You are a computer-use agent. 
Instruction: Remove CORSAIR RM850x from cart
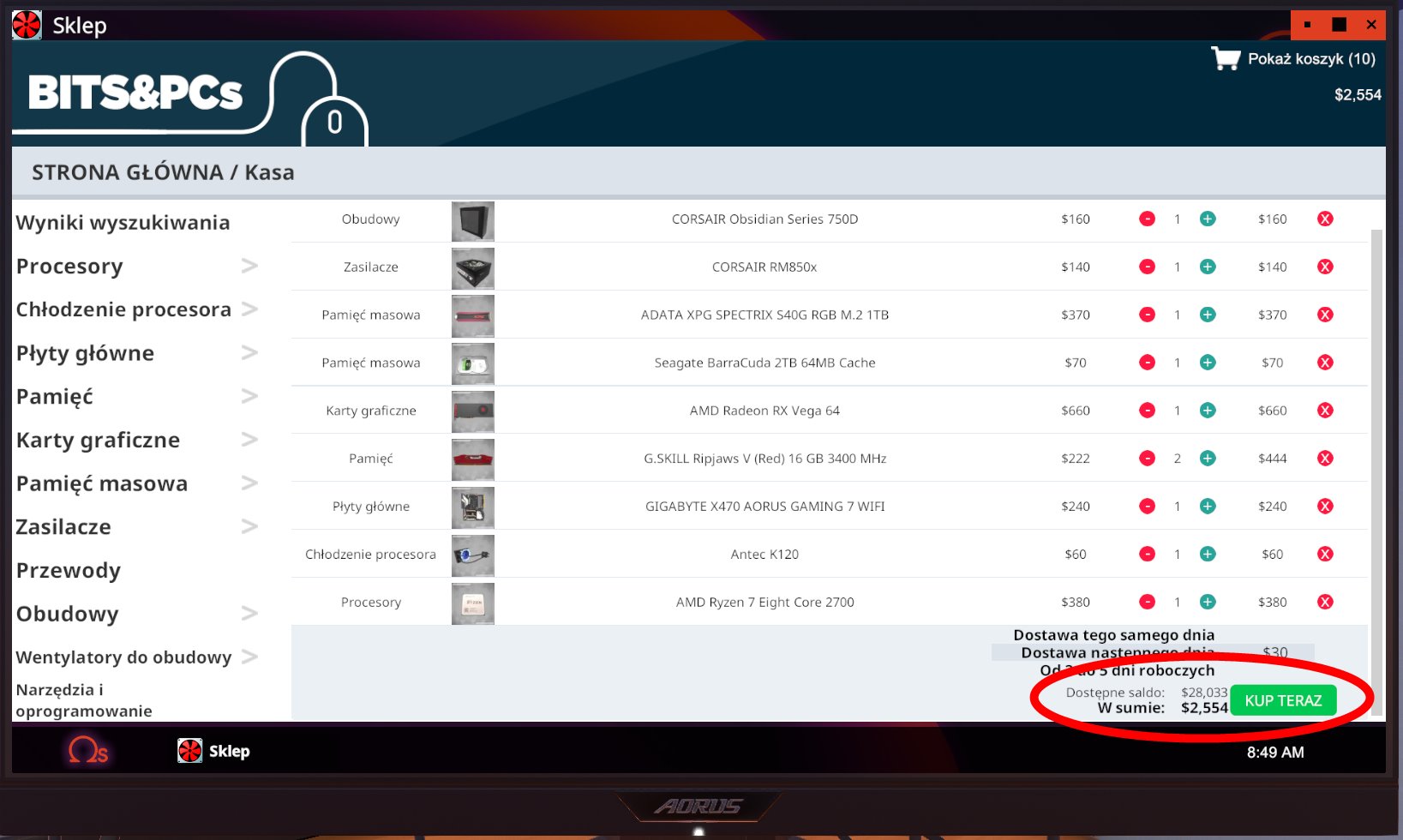[x=1325, y=267]
